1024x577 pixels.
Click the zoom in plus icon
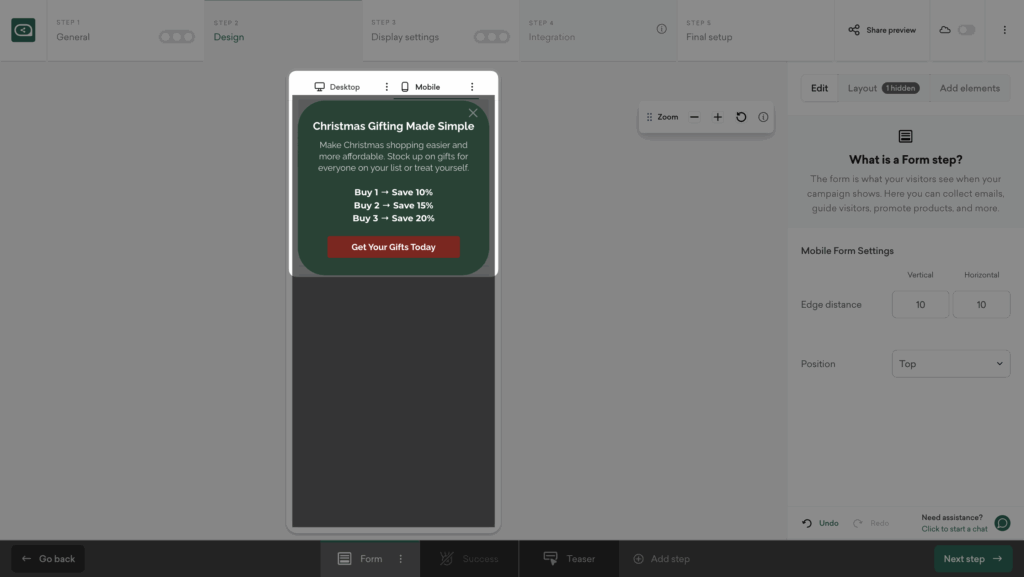(718, 117)
